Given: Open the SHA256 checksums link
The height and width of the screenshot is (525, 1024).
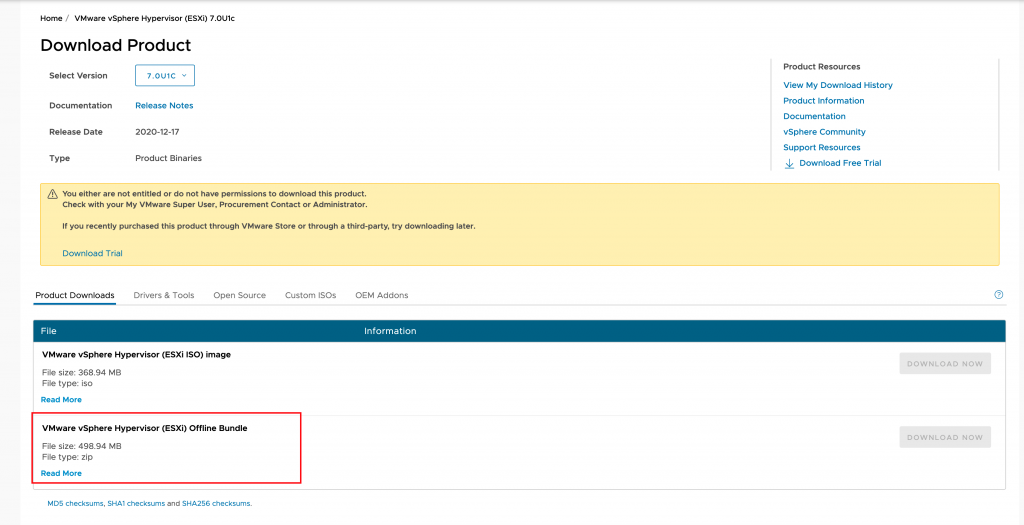Looking at the screenshot, I should [216, 504].
